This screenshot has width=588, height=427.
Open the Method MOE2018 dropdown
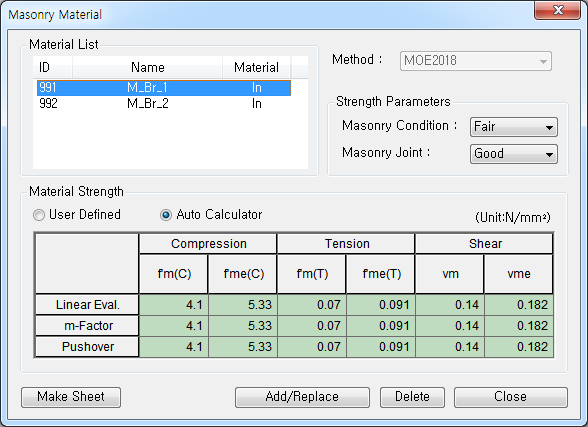(476, 61)
